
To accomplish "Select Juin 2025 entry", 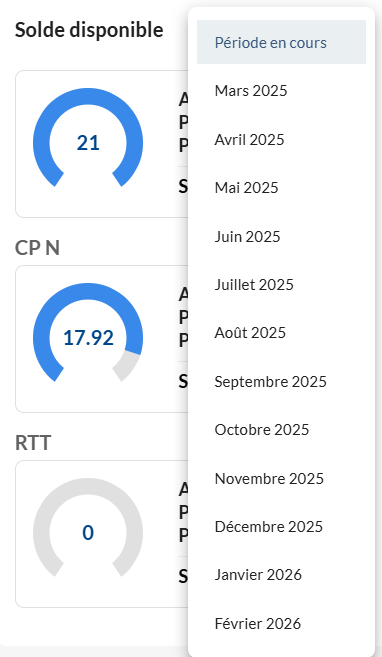I will [281, 236].
